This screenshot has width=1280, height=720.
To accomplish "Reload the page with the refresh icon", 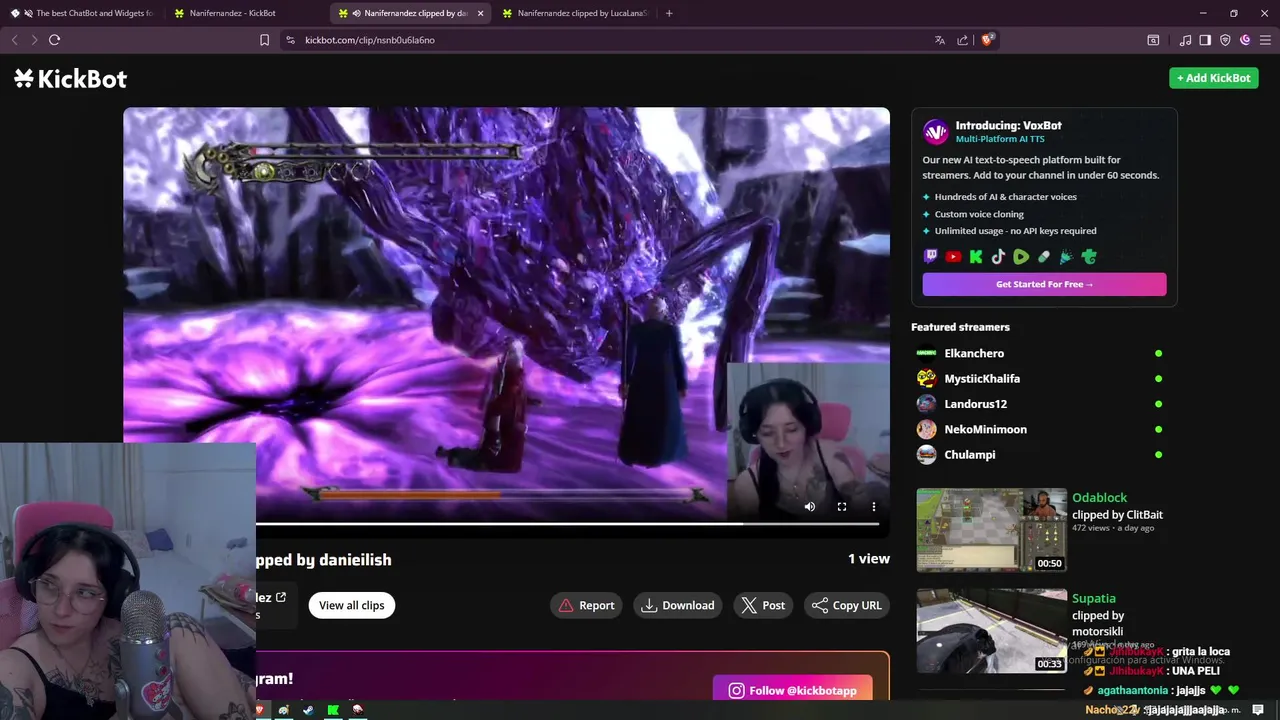I will 54,40.
